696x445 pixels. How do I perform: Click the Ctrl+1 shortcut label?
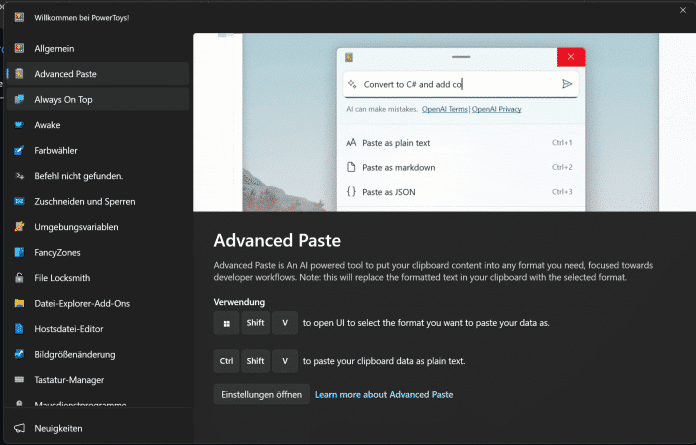[x=562, y=142]
